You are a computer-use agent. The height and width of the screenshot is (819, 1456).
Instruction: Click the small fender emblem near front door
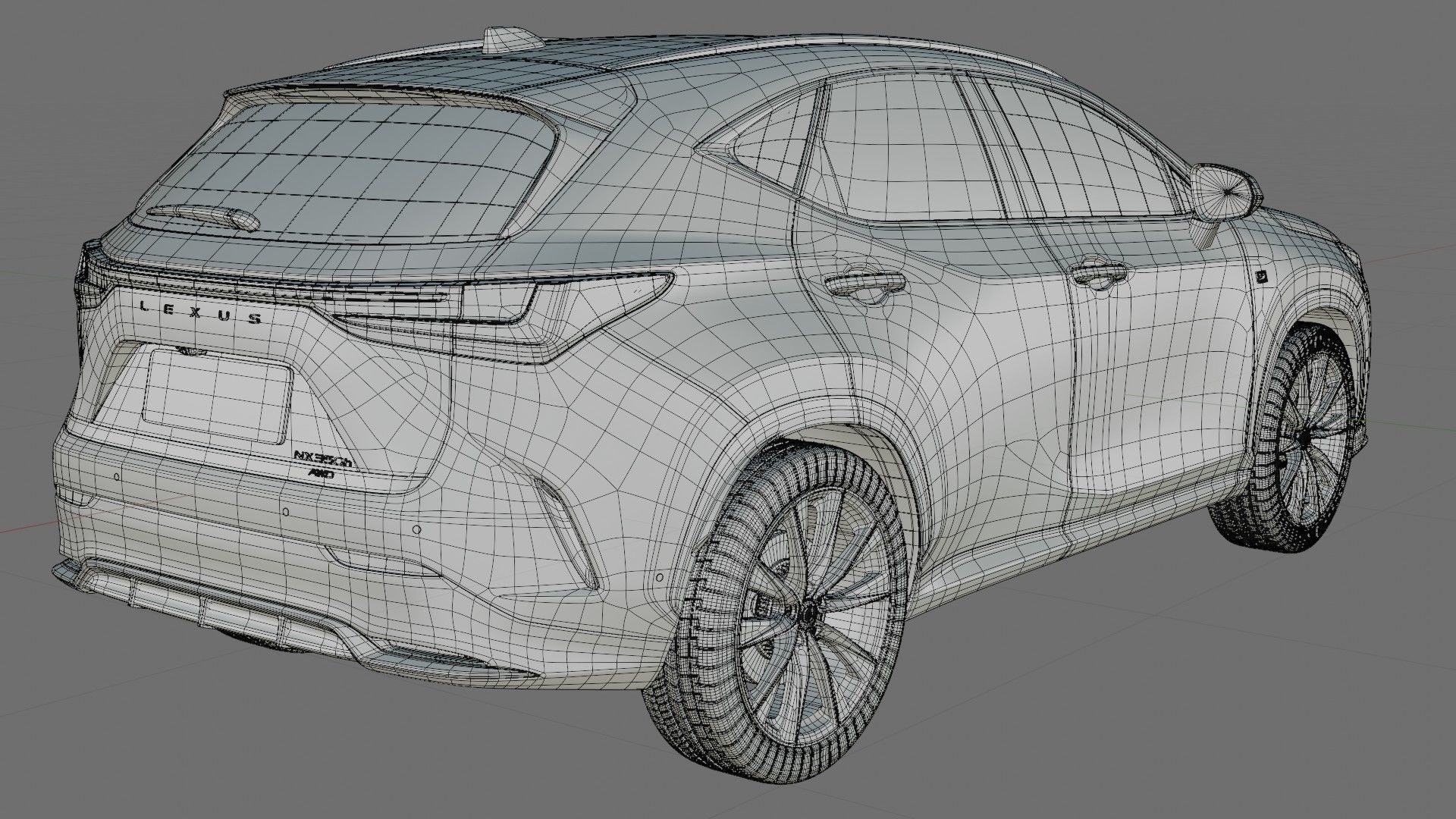click(x=1260, y=276)
